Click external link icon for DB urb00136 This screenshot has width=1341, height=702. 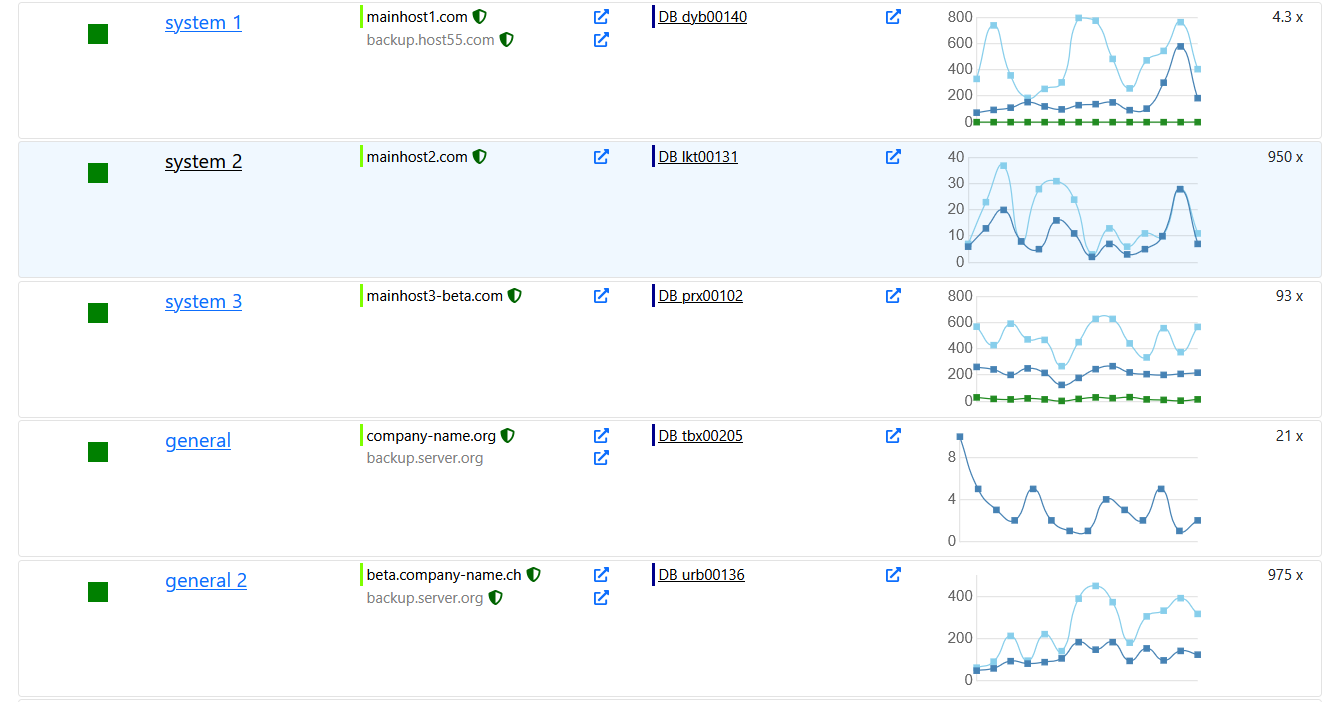893,575
